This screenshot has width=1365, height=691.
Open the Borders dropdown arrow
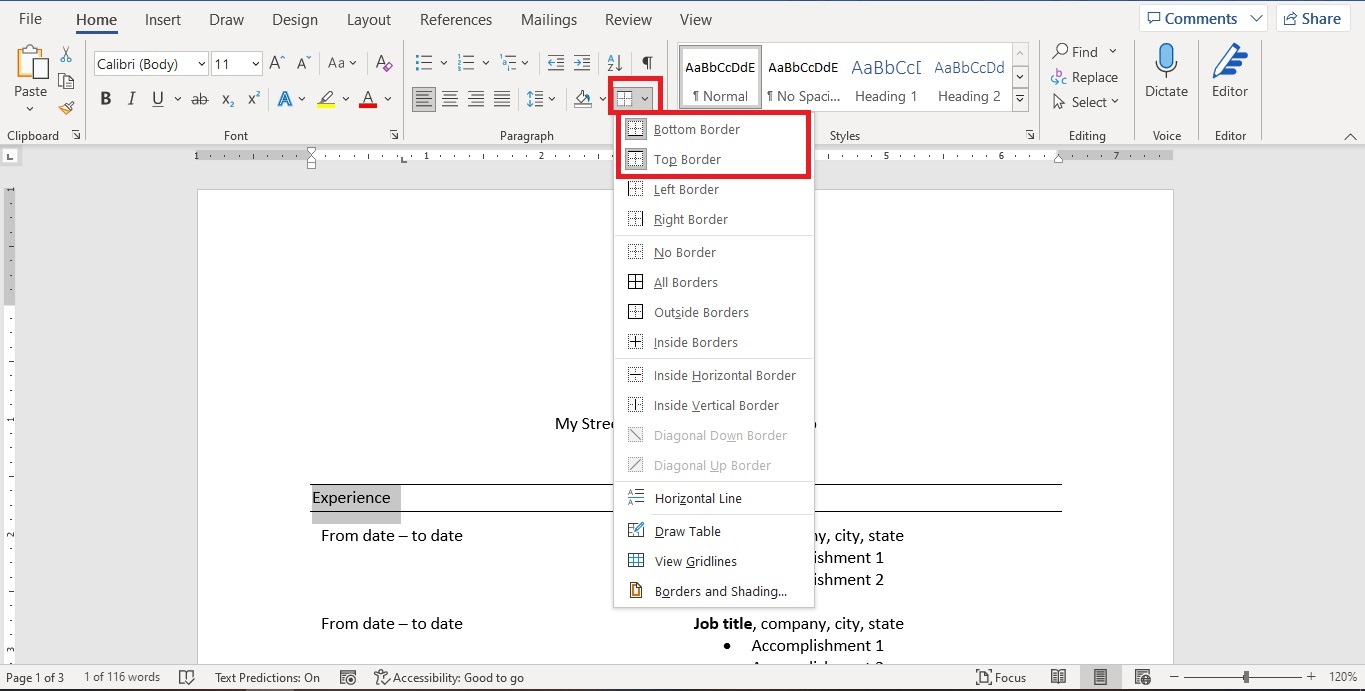pyautogui.click(x=647, y=99)
